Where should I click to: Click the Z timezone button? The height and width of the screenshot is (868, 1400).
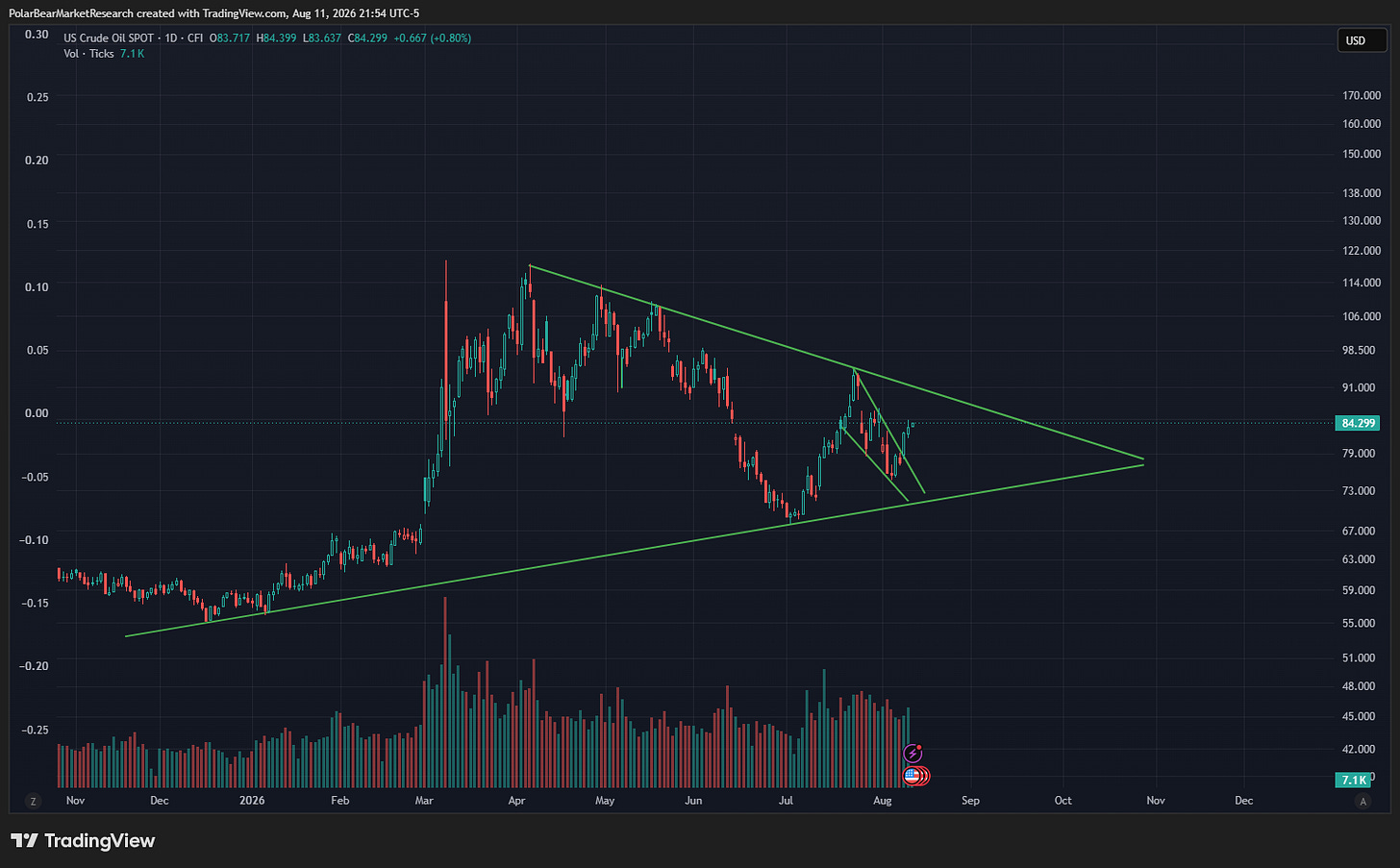(34, 801)
